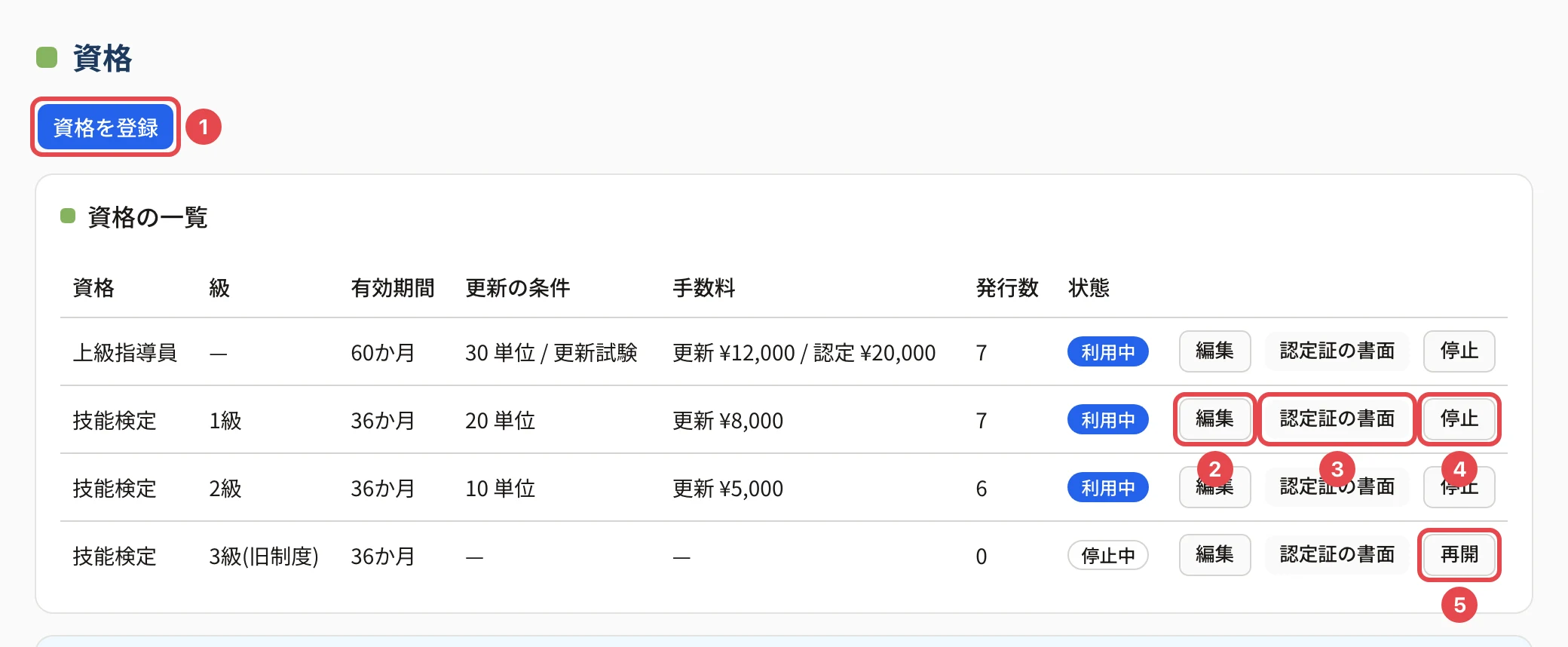Select the 30 単位 / 更新試験 cell

pyautogui.click(x=551, y=353)
